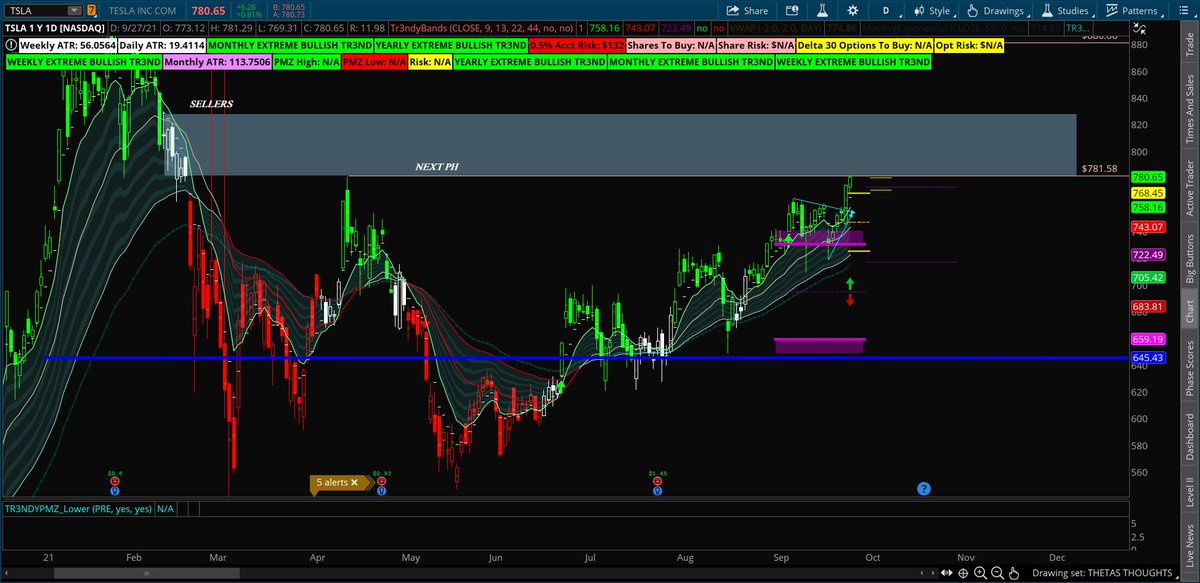Click the scrollbar left arrow

6,574
